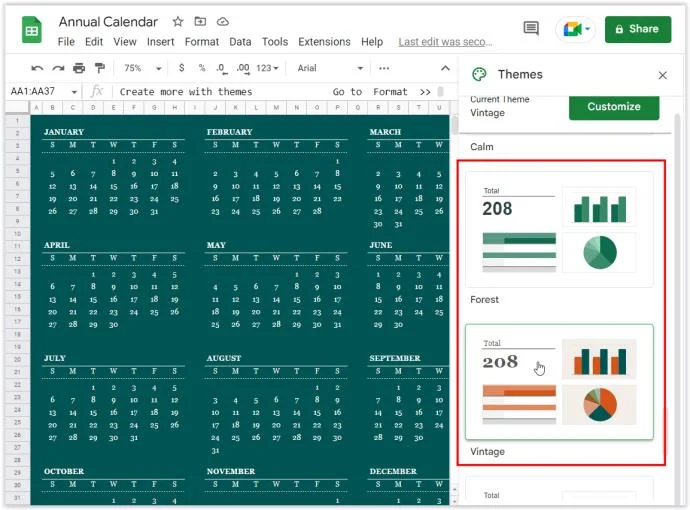Select the APRIL heading cell
The width and height of the screenshot is (690, 510).
[x=56, y=245]
